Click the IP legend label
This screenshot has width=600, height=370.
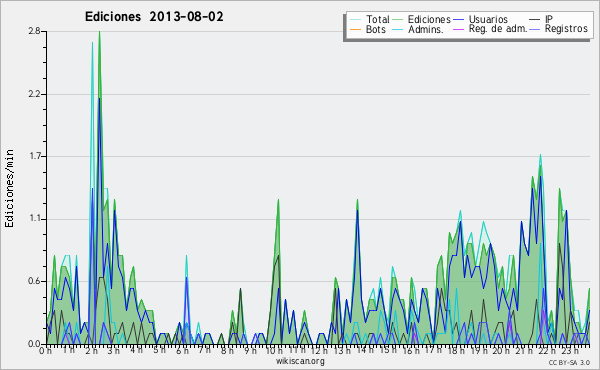(549, 19)
